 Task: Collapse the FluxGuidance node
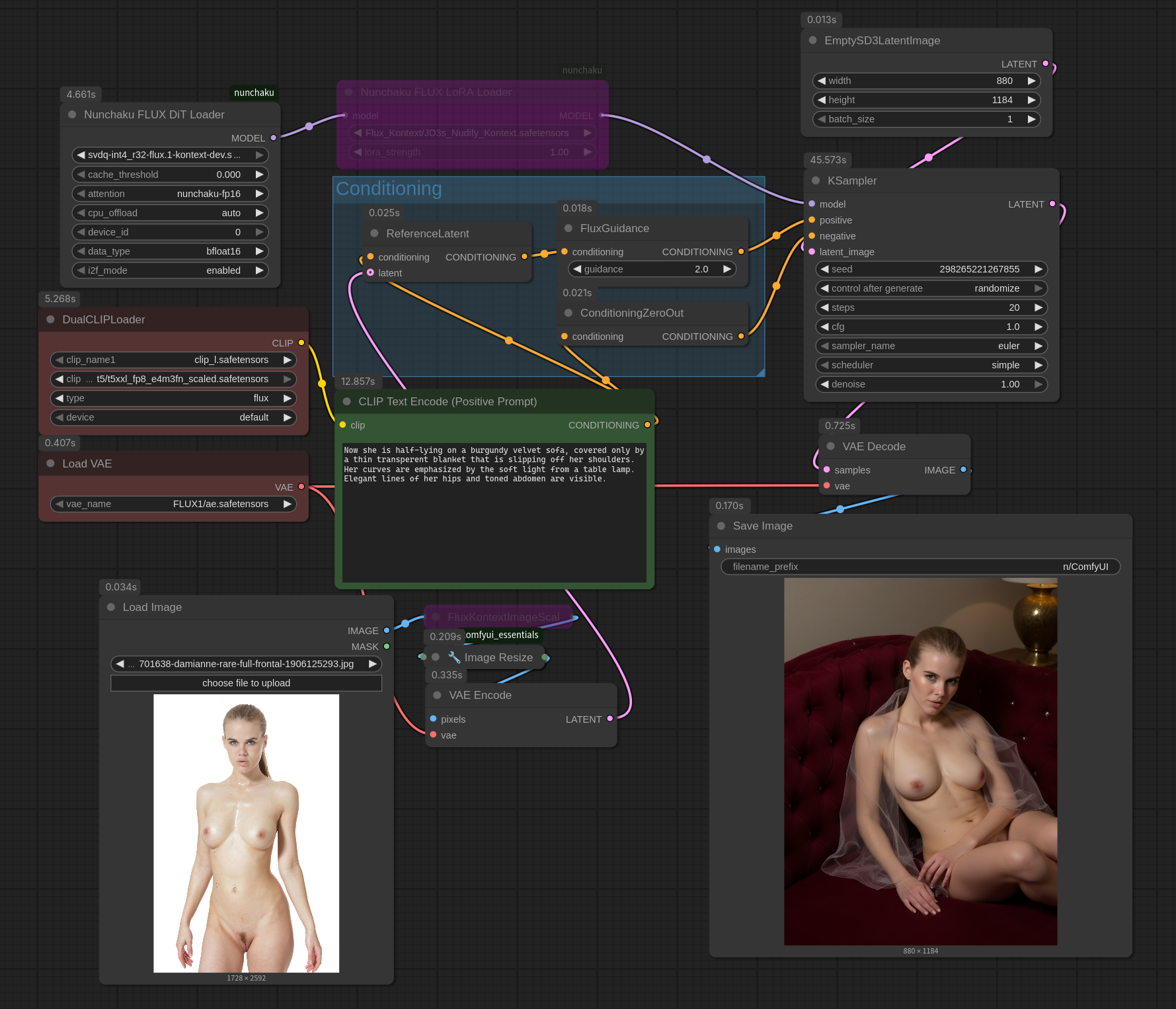click(568, 228)
